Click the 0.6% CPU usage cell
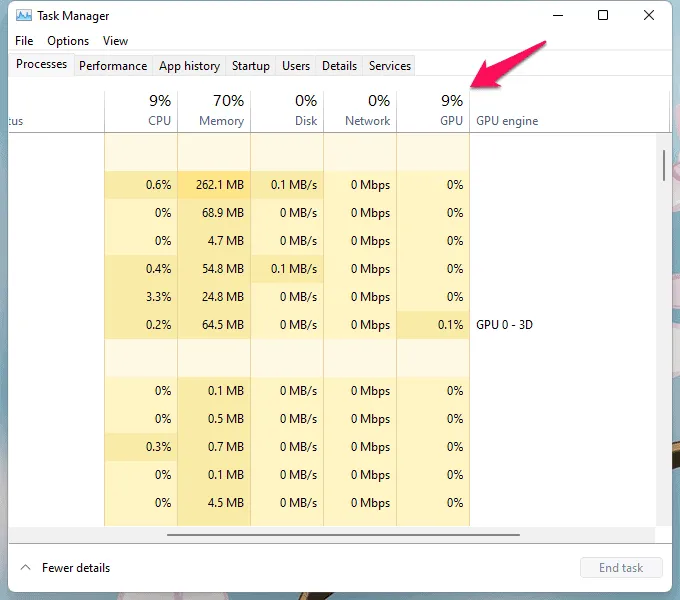The height and width of the screenshot is (600, 680). (141, 185)
